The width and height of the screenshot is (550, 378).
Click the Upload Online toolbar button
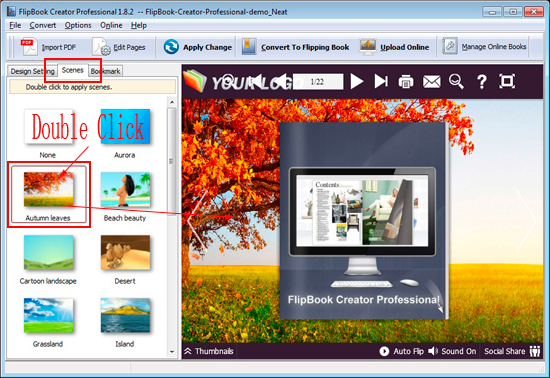tap(394, 47)
